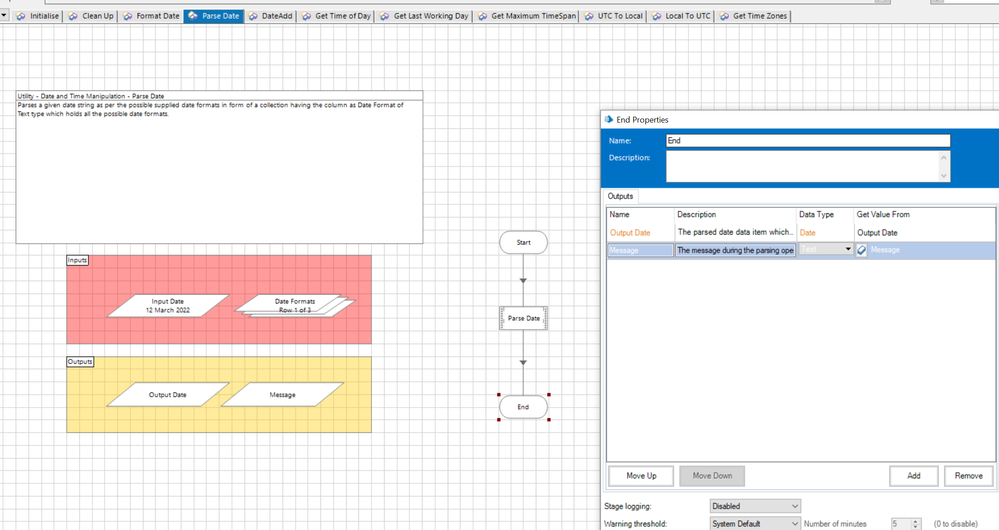Select the Message data item on the canvas
999x530 pixels.
point(282,395)
